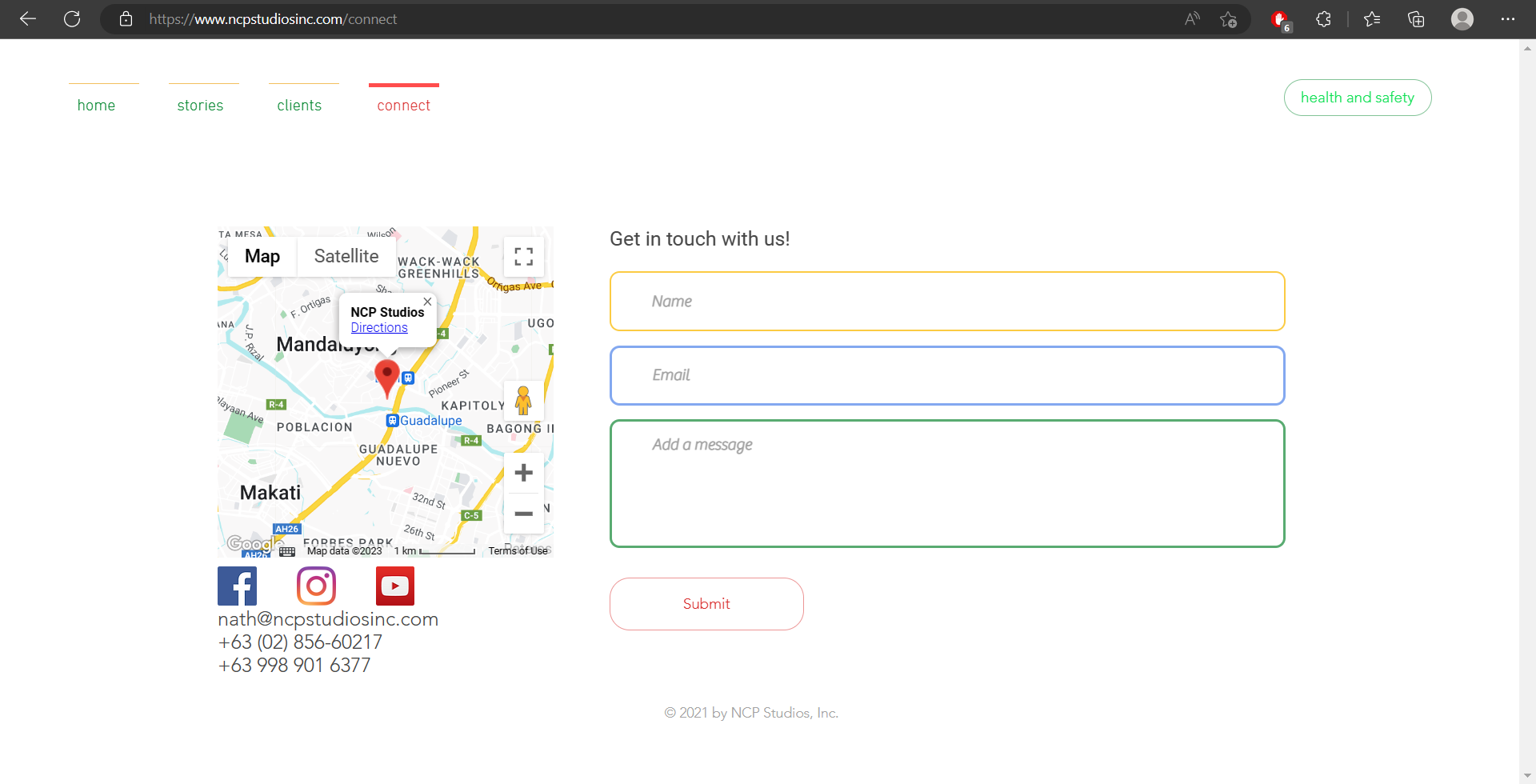The width and height of the screenshot is (1536, 784).
Task: Open Read Aloud in the address bar
Action: 1192,19
